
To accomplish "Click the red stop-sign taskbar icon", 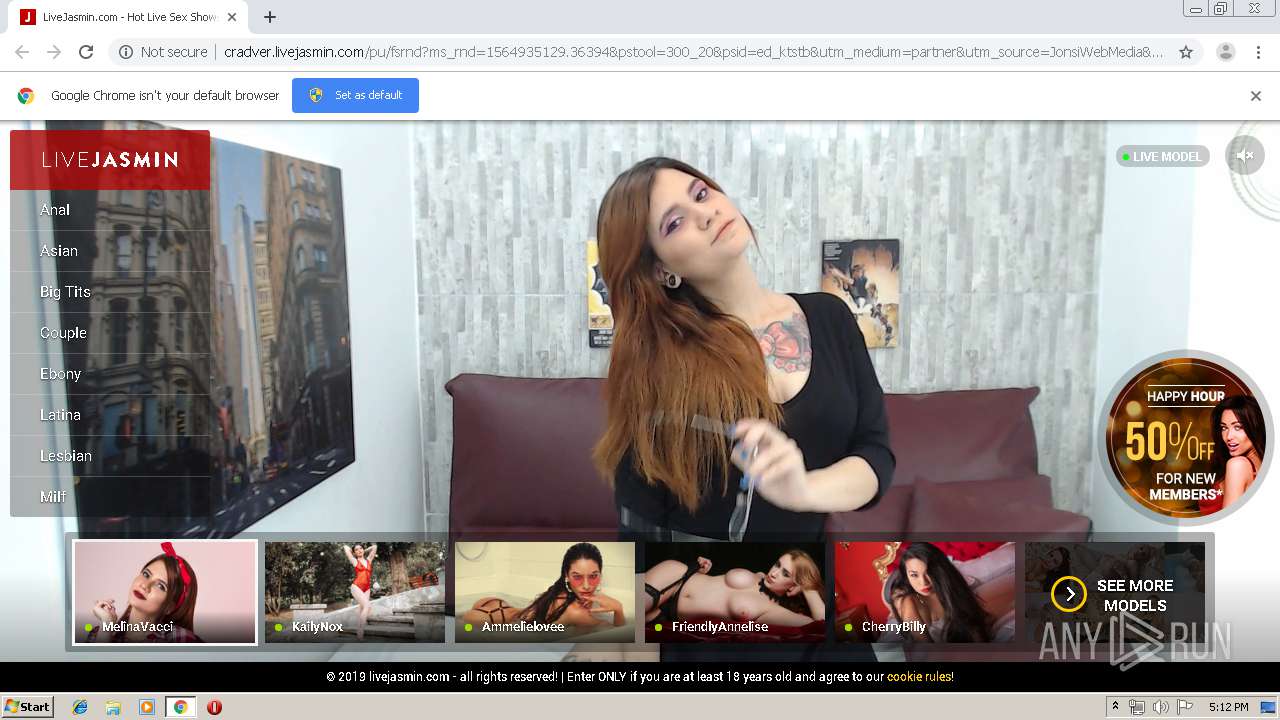I will (214, 707).
